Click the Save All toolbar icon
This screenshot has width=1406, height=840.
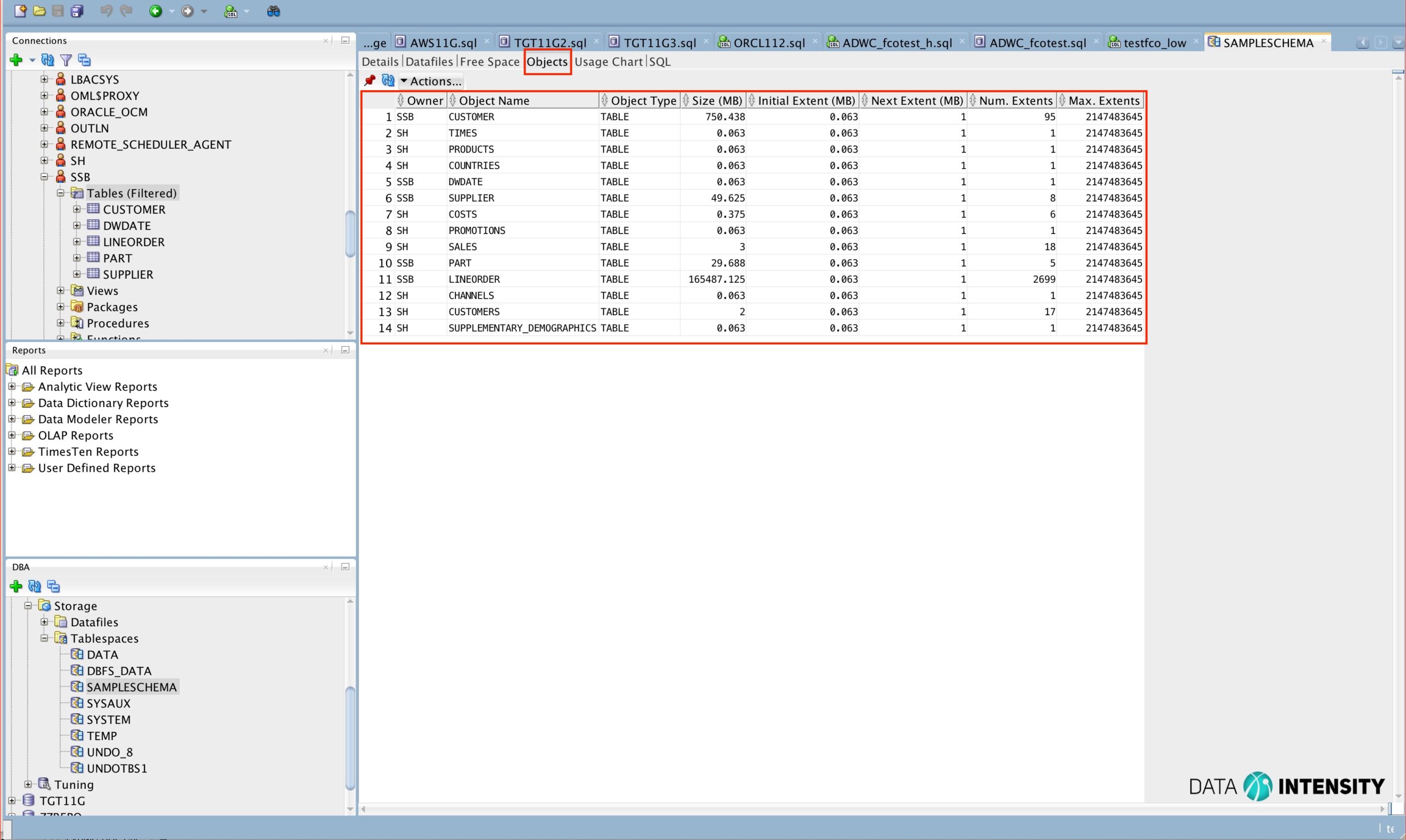tap(77, 11)
